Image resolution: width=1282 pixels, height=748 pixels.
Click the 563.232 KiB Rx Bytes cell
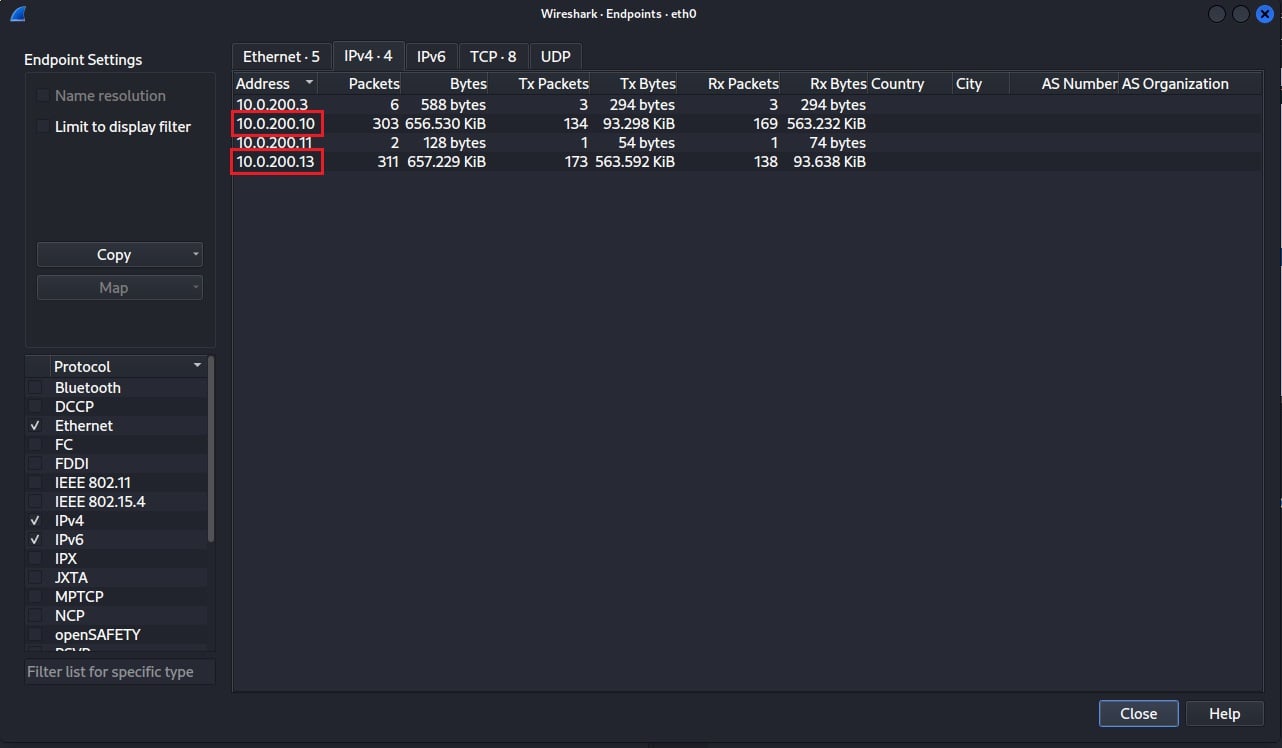tap(824, 124)
